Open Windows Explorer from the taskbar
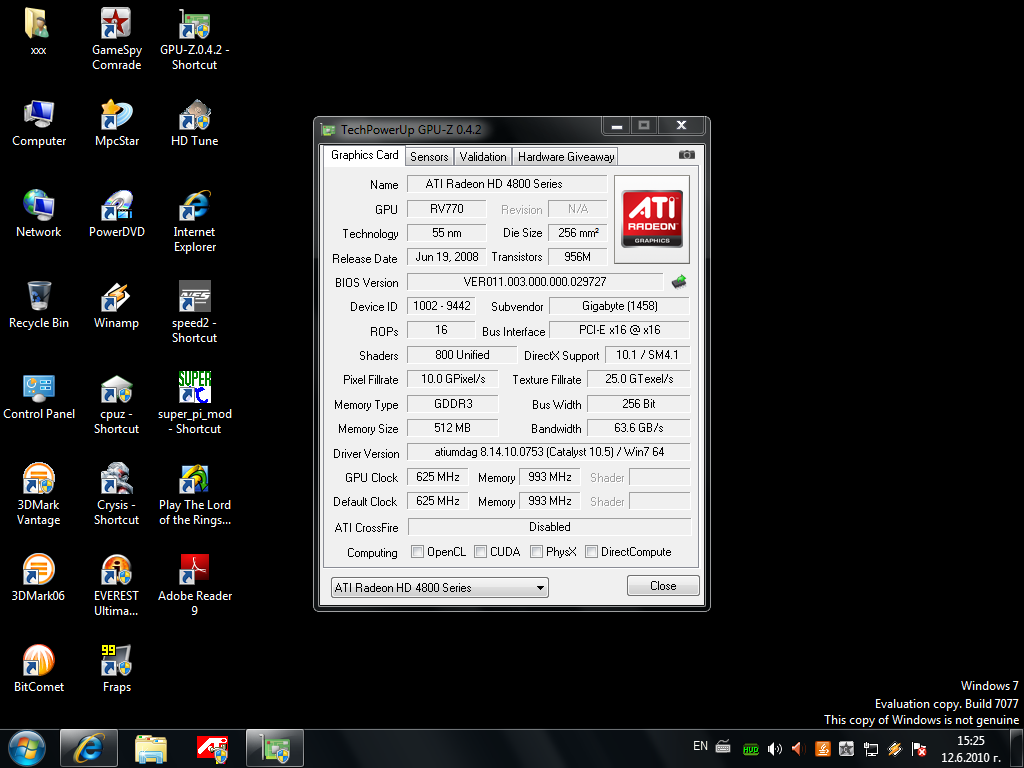1024x768 pixels. (x=151, y=748)
